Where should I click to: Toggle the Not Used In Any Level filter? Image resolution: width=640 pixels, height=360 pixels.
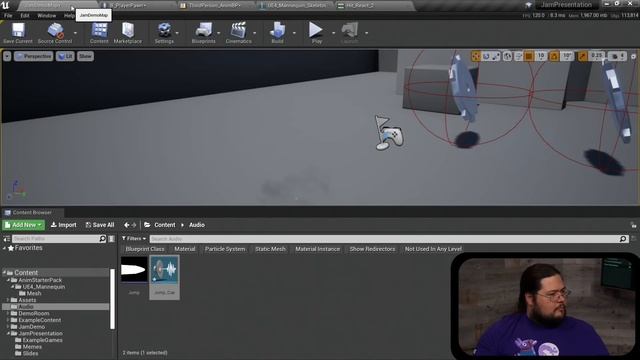coord(433,249)
